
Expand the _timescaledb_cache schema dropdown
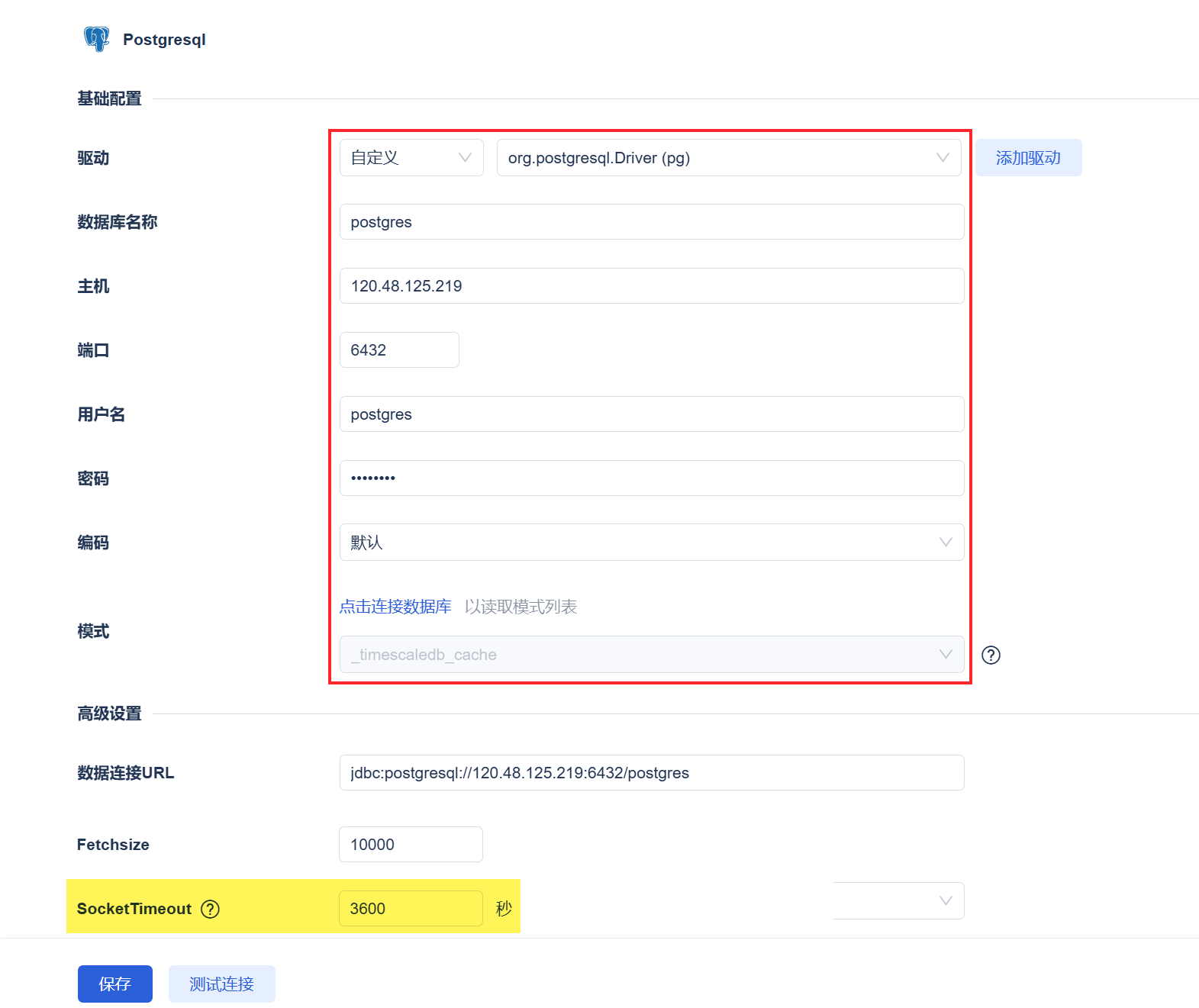click(652, 655)
